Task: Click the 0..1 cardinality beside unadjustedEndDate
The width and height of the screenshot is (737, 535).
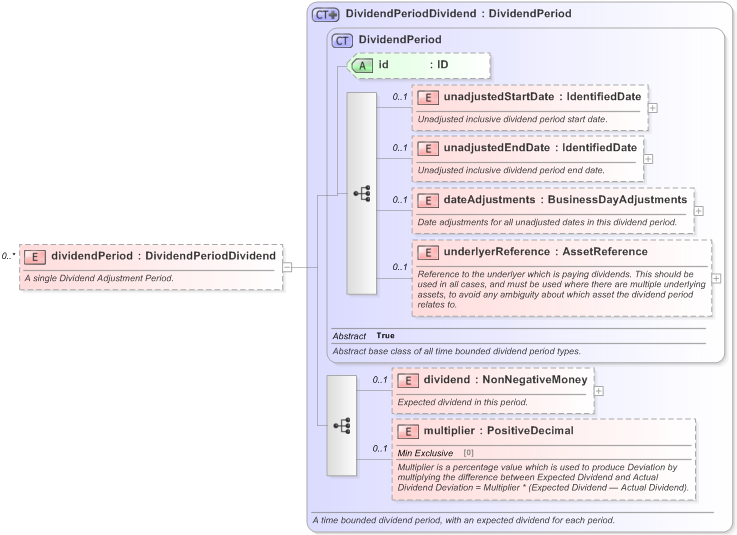Action: [x=400, y=148]
